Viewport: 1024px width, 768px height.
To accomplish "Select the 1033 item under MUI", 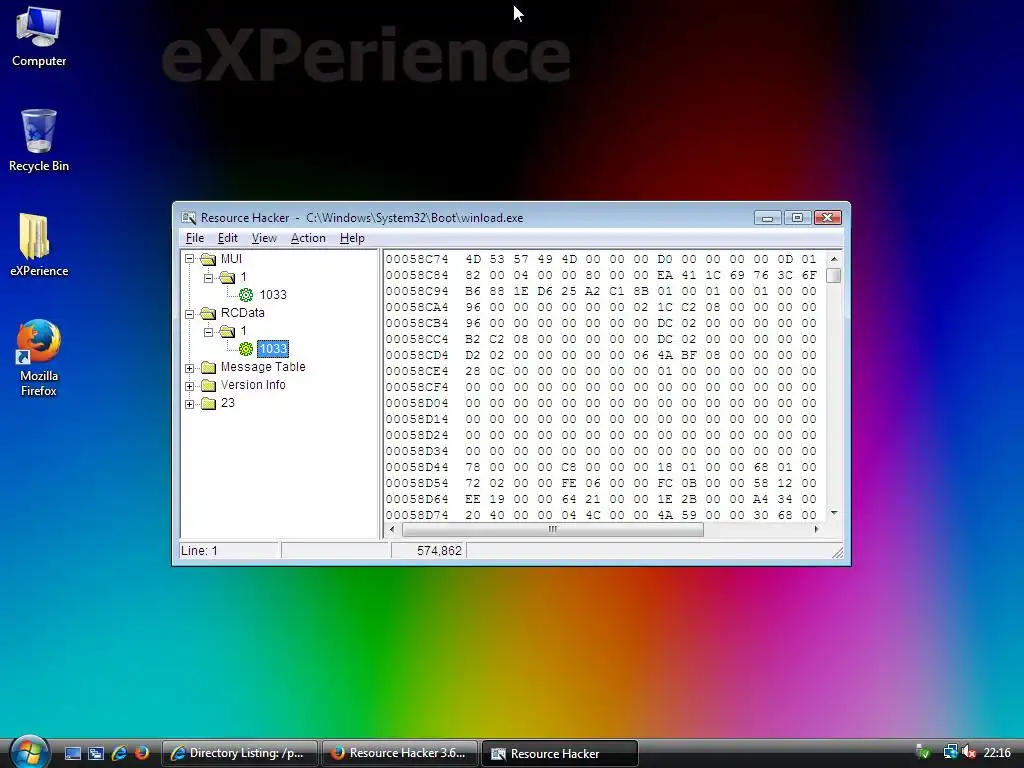I will coord(272,295).
